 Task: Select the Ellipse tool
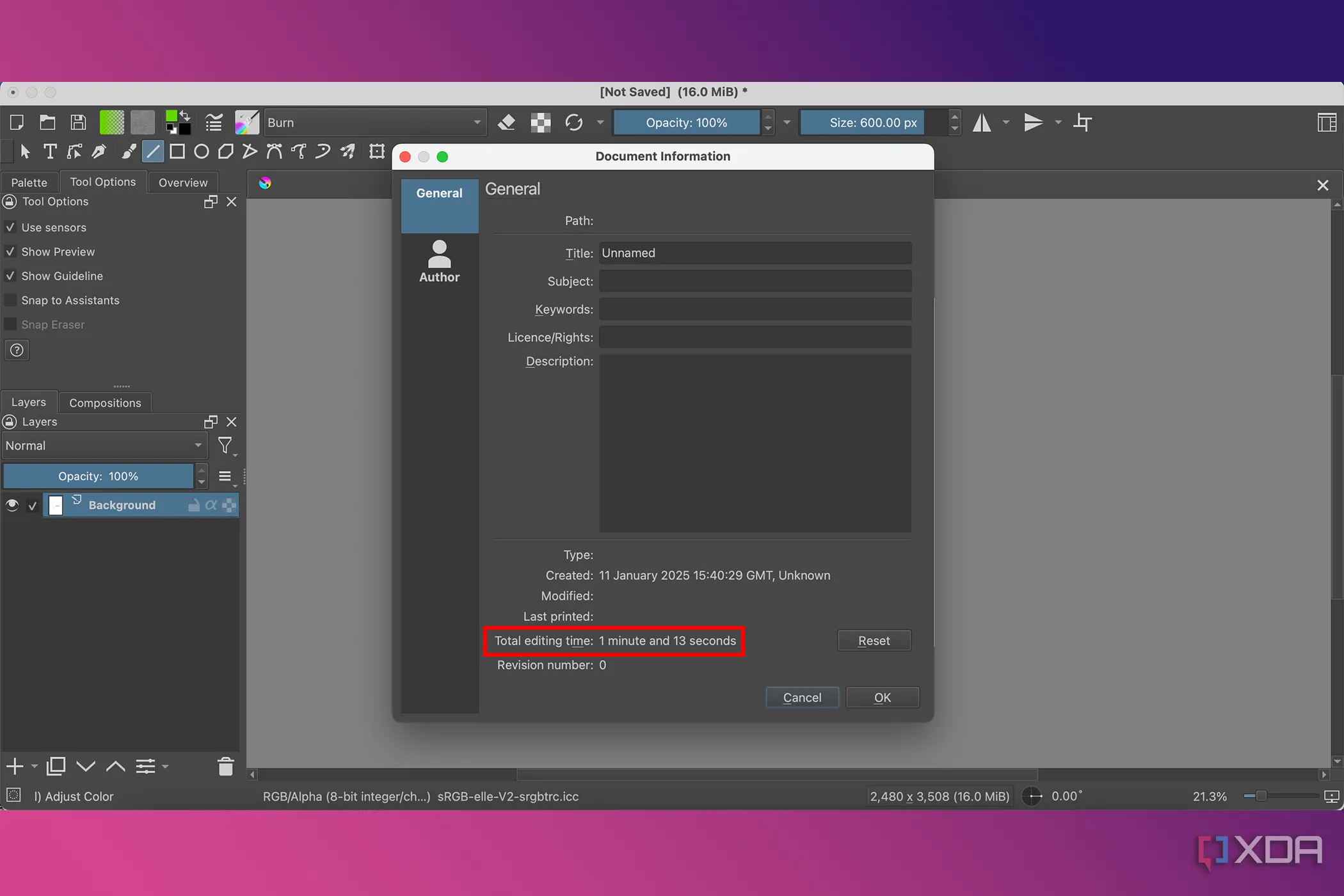pyautogui.click(x=201, y=152)
